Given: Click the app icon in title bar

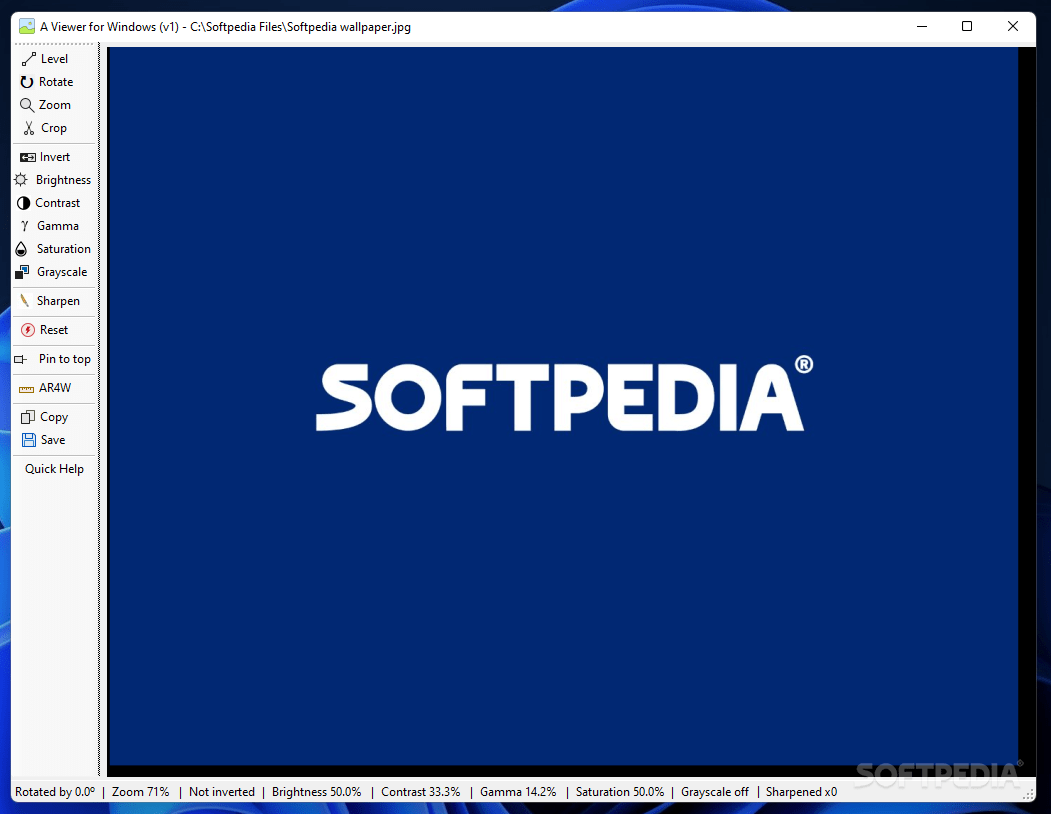Looking at the screenshot, I should pos(27,27).
